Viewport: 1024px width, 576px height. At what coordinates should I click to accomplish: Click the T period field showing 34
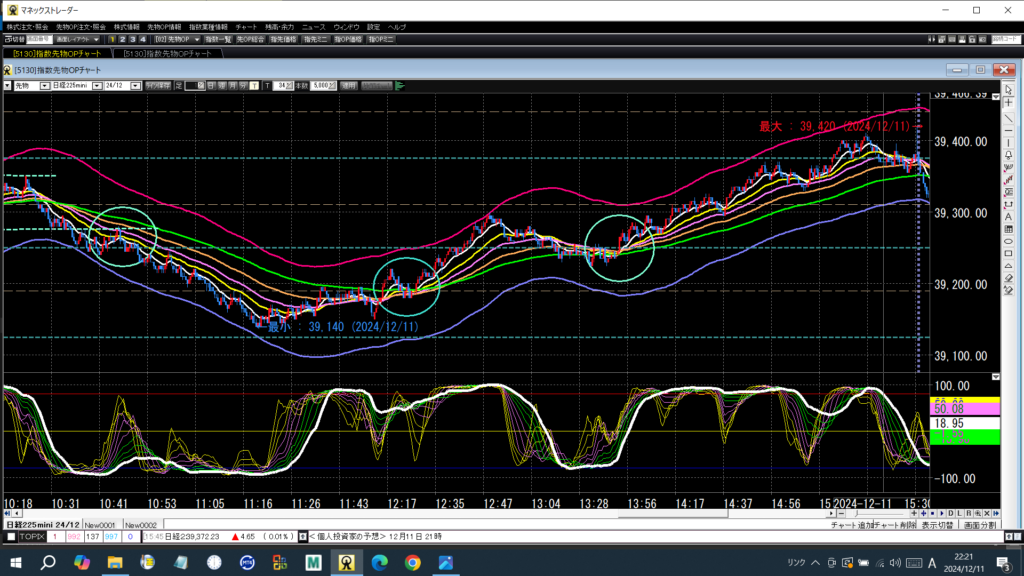(283, 86)
